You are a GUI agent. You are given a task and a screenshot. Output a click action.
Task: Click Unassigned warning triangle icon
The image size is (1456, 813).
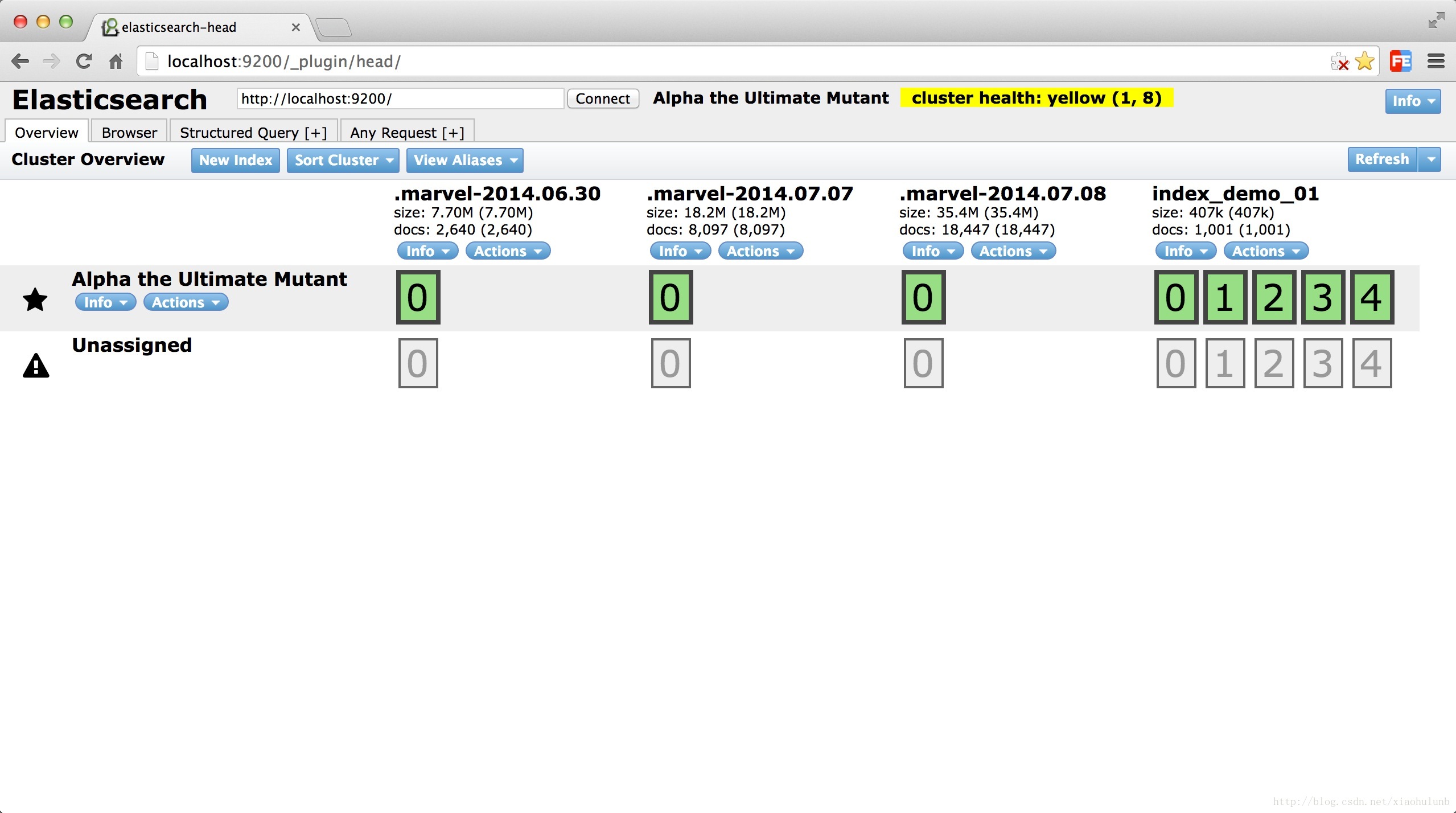36,366
